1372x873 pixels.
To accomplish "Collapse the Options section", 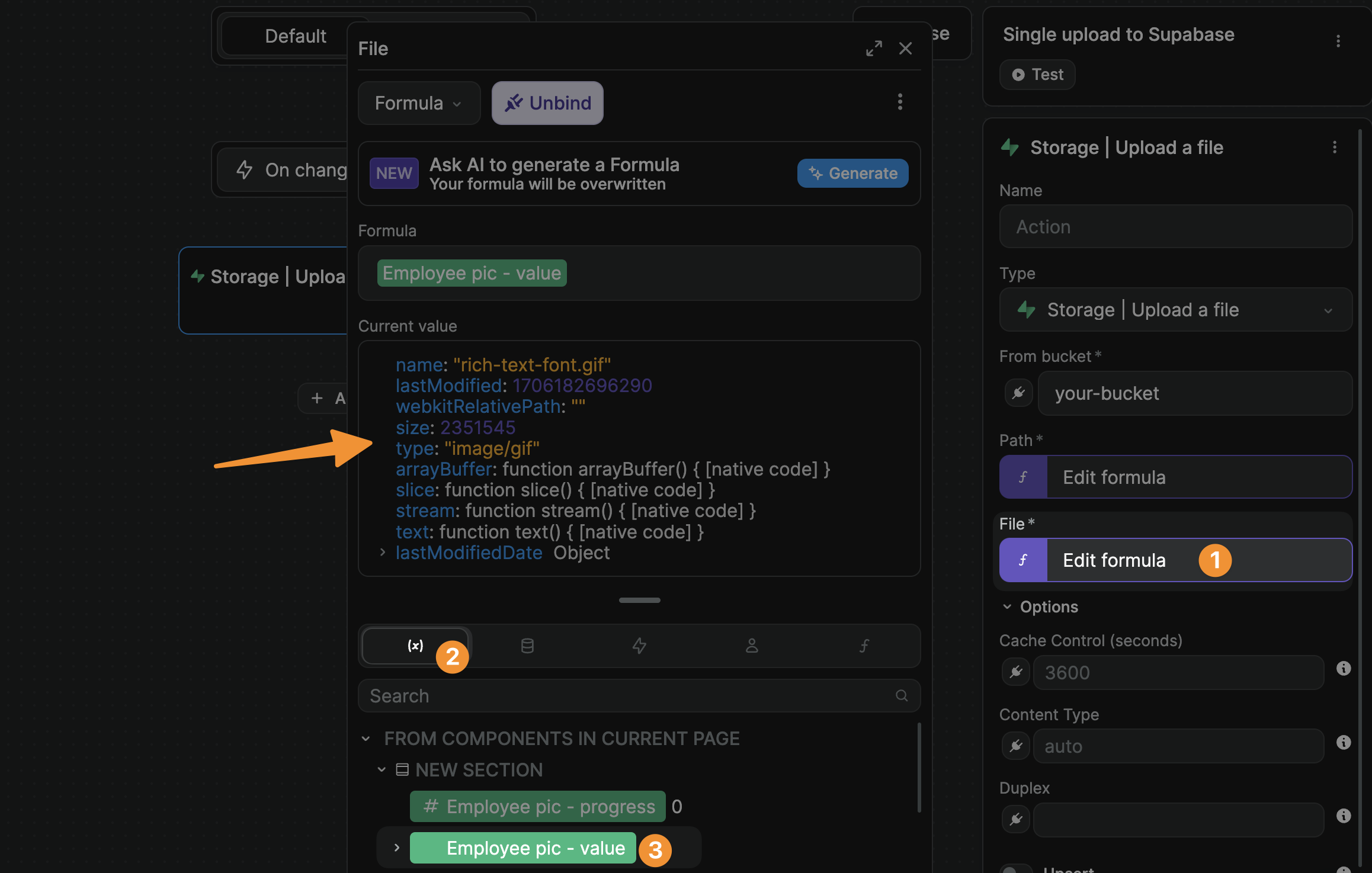I will pyautogui.click(x=1007, y=606).
